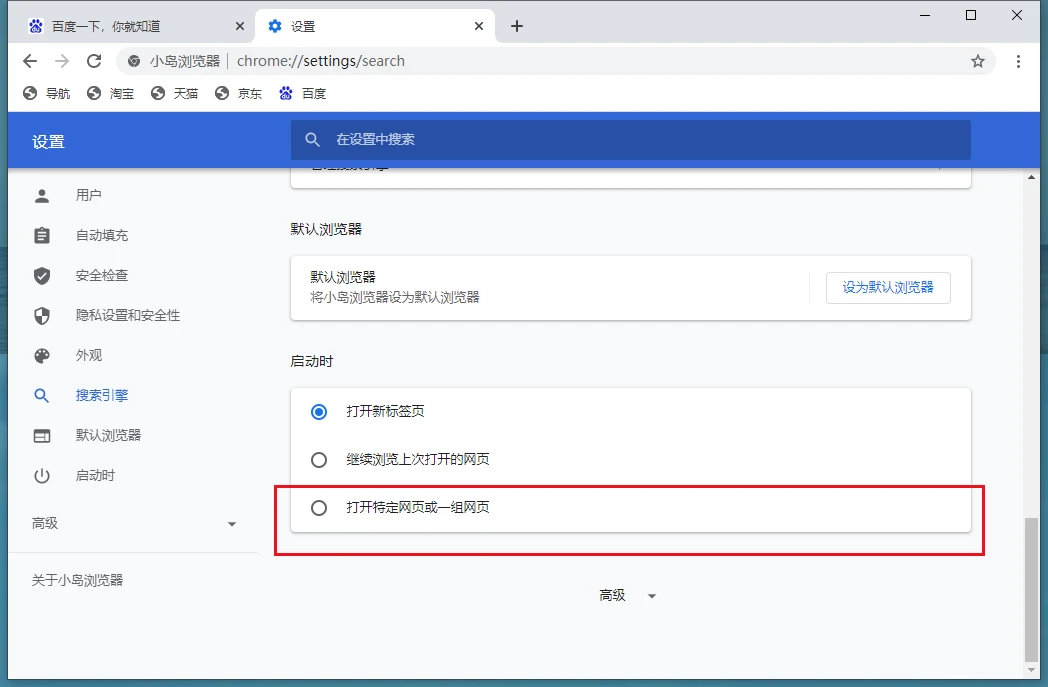Select the 设置 tab

pyautogui.click(x=375, y=26)
